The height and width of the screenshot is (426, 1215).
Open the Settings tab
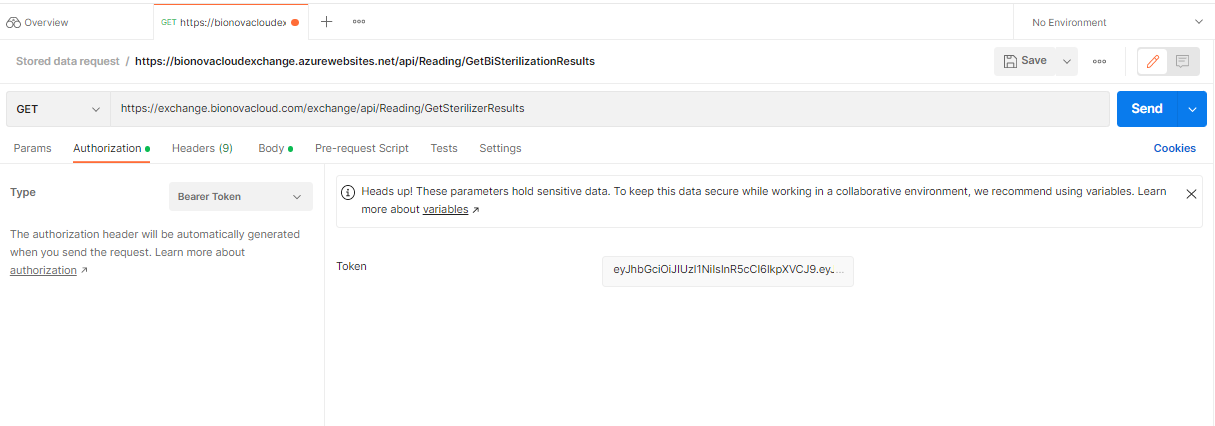500,148
